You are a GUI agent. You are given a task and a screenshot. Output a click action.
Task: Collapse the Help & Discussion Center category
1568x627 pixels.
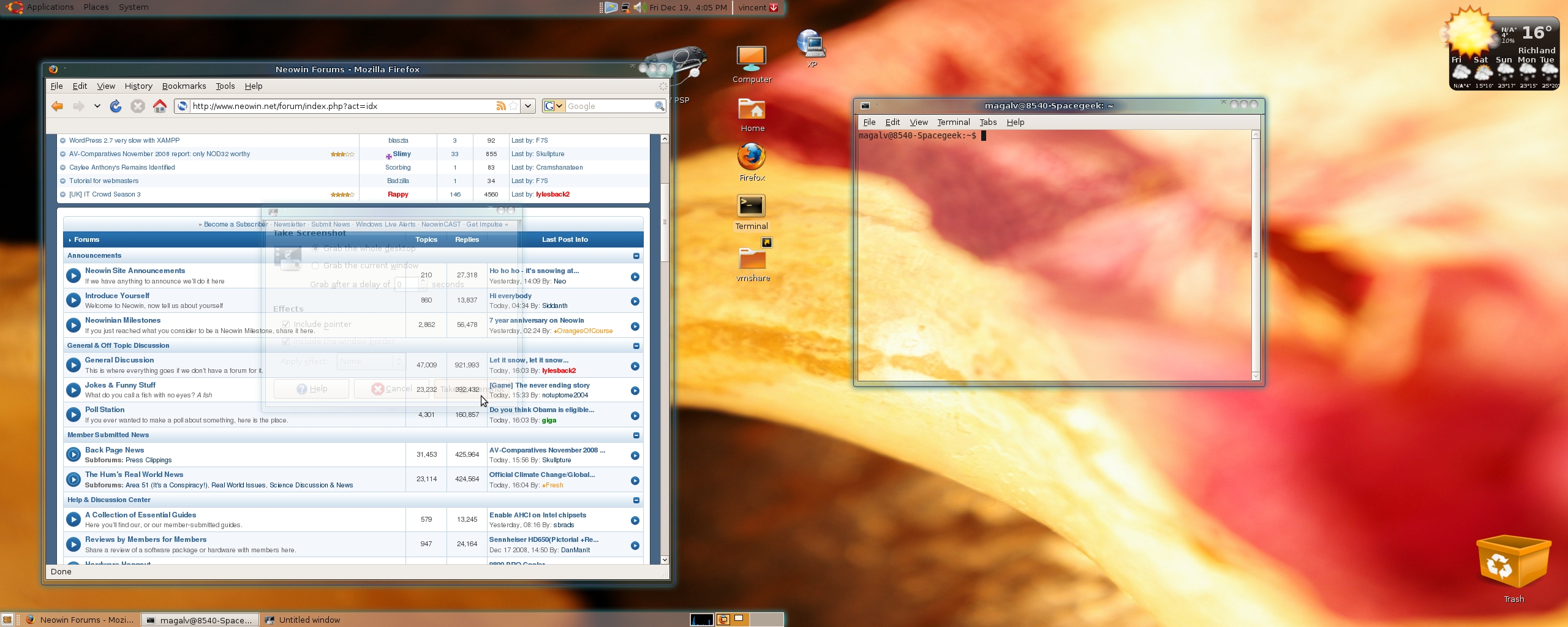pyautogui.click(x=636, y=500)
